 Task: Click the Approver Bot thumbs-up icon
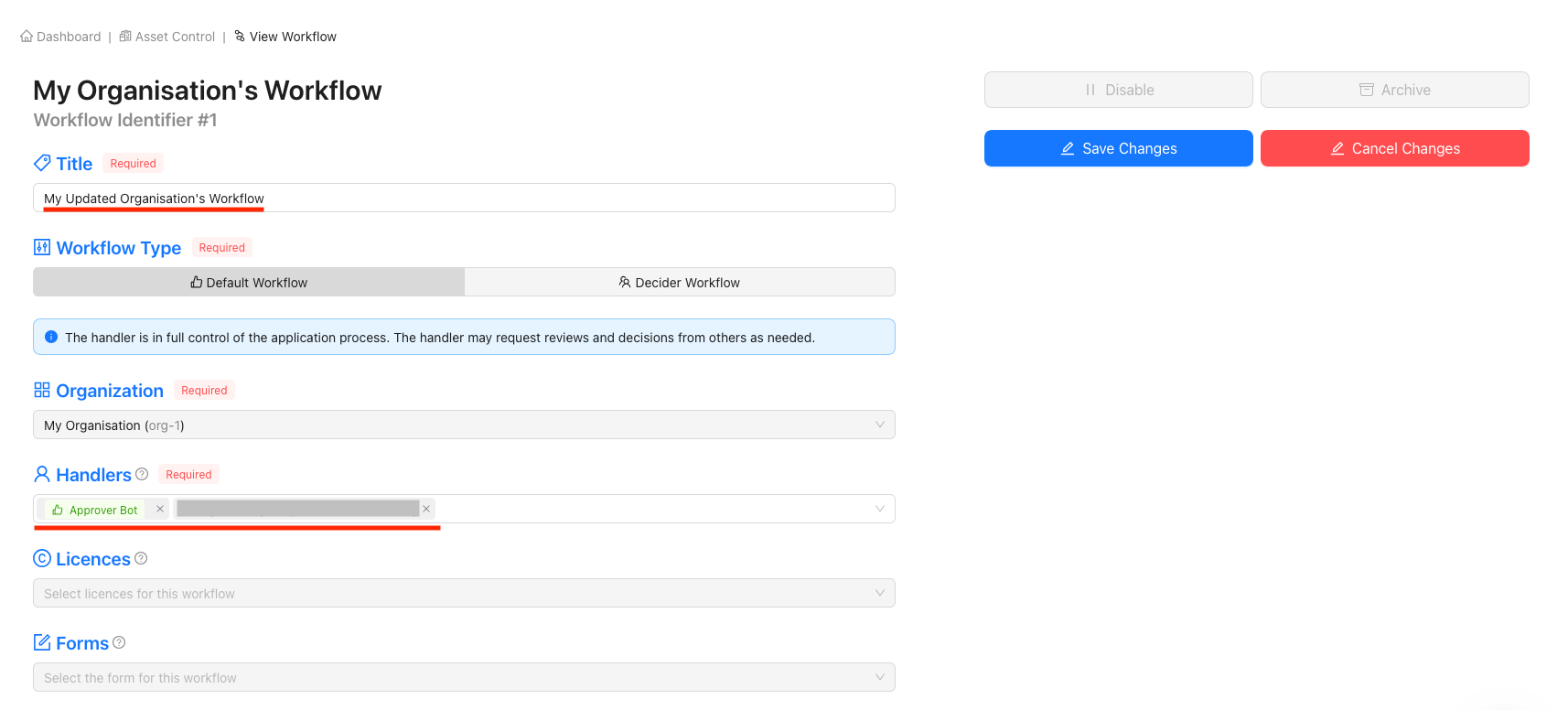pyautogui.click(x=58, y=510)
